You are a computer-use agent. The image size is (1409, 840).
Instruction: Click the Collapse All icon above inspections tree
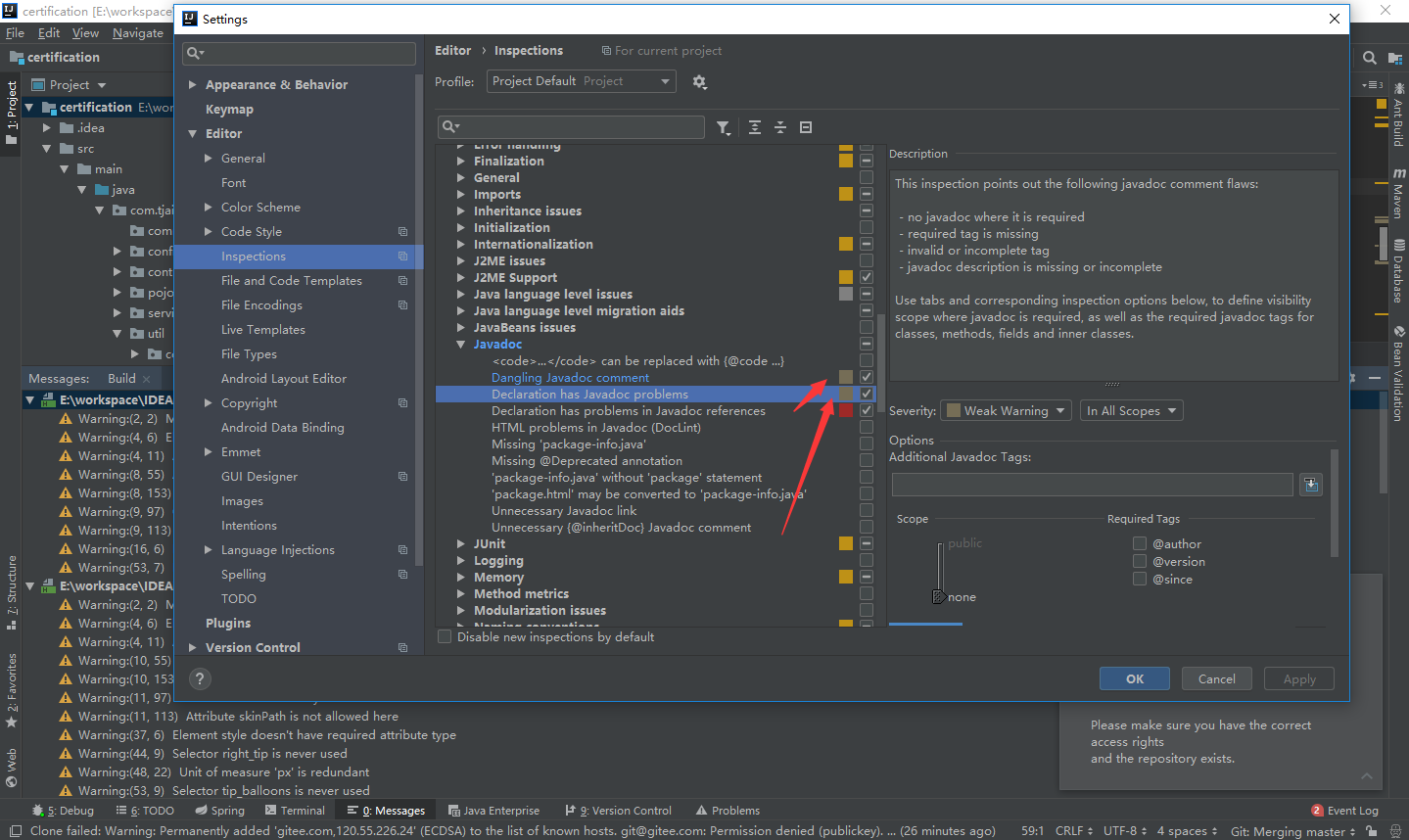point(780,127)
